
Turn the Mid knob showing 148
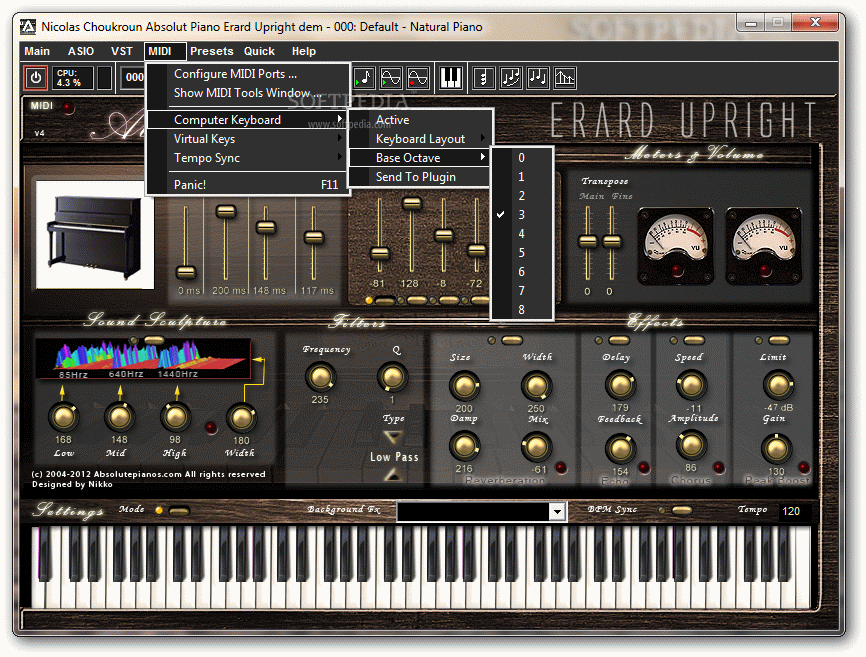[119, 417]
